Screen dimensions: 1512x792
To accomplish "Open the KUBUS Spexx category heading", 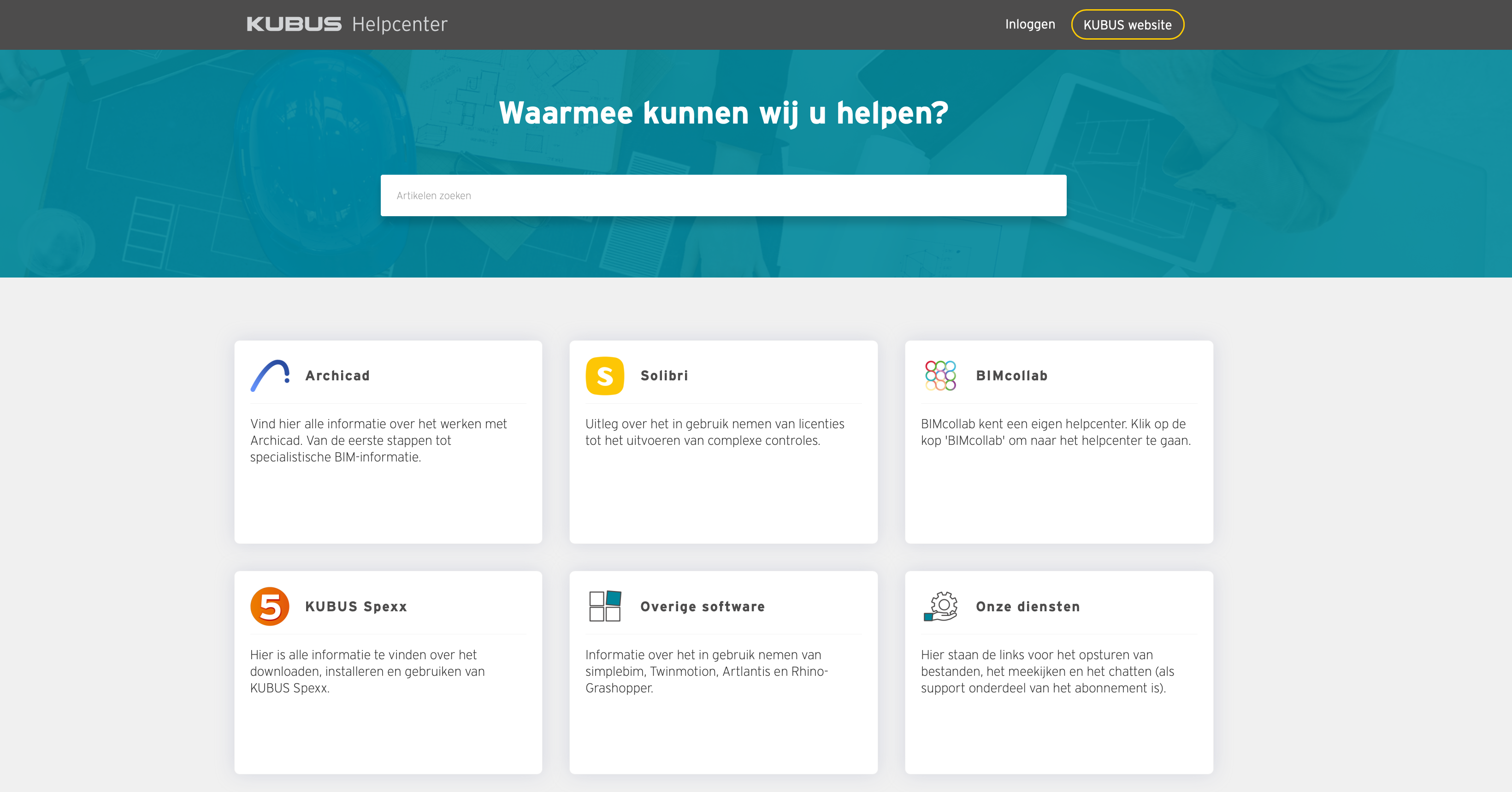I will point(356,607).
